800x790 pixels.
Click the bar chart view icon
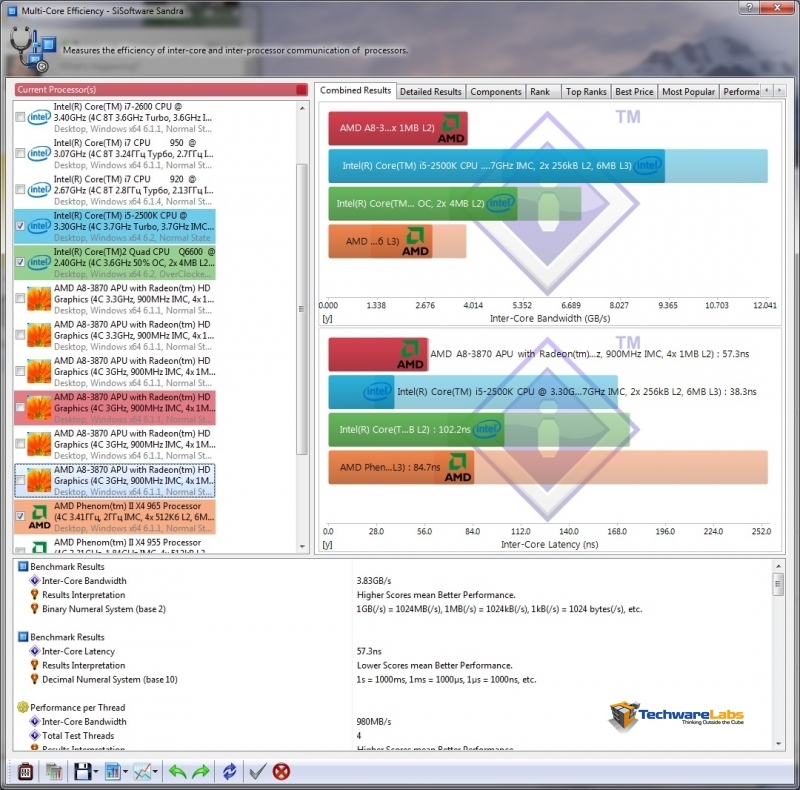point(112,771)
